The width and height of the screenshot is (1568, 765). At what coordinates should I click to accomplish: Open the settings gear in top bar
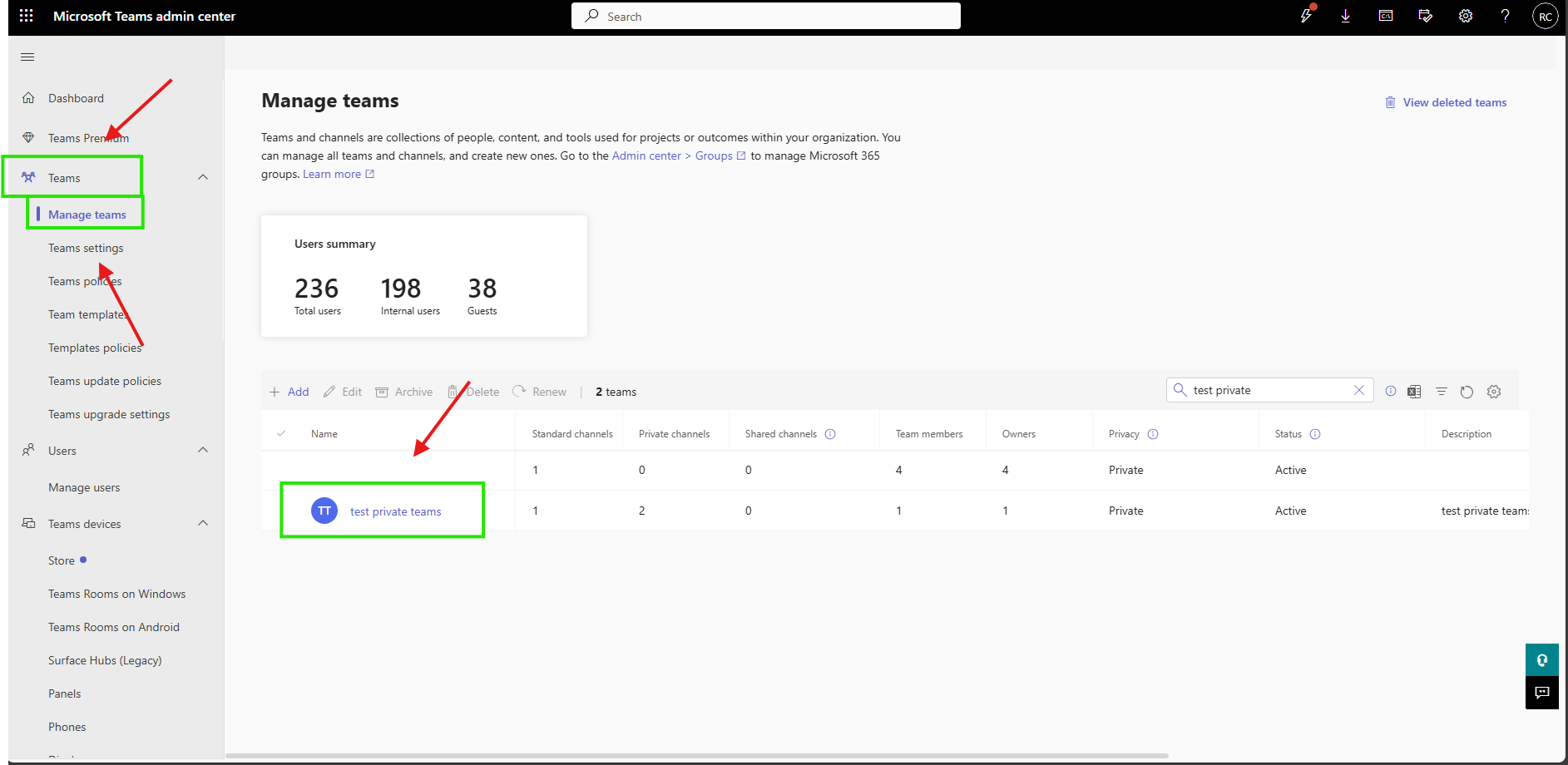tap(1466, 16)
